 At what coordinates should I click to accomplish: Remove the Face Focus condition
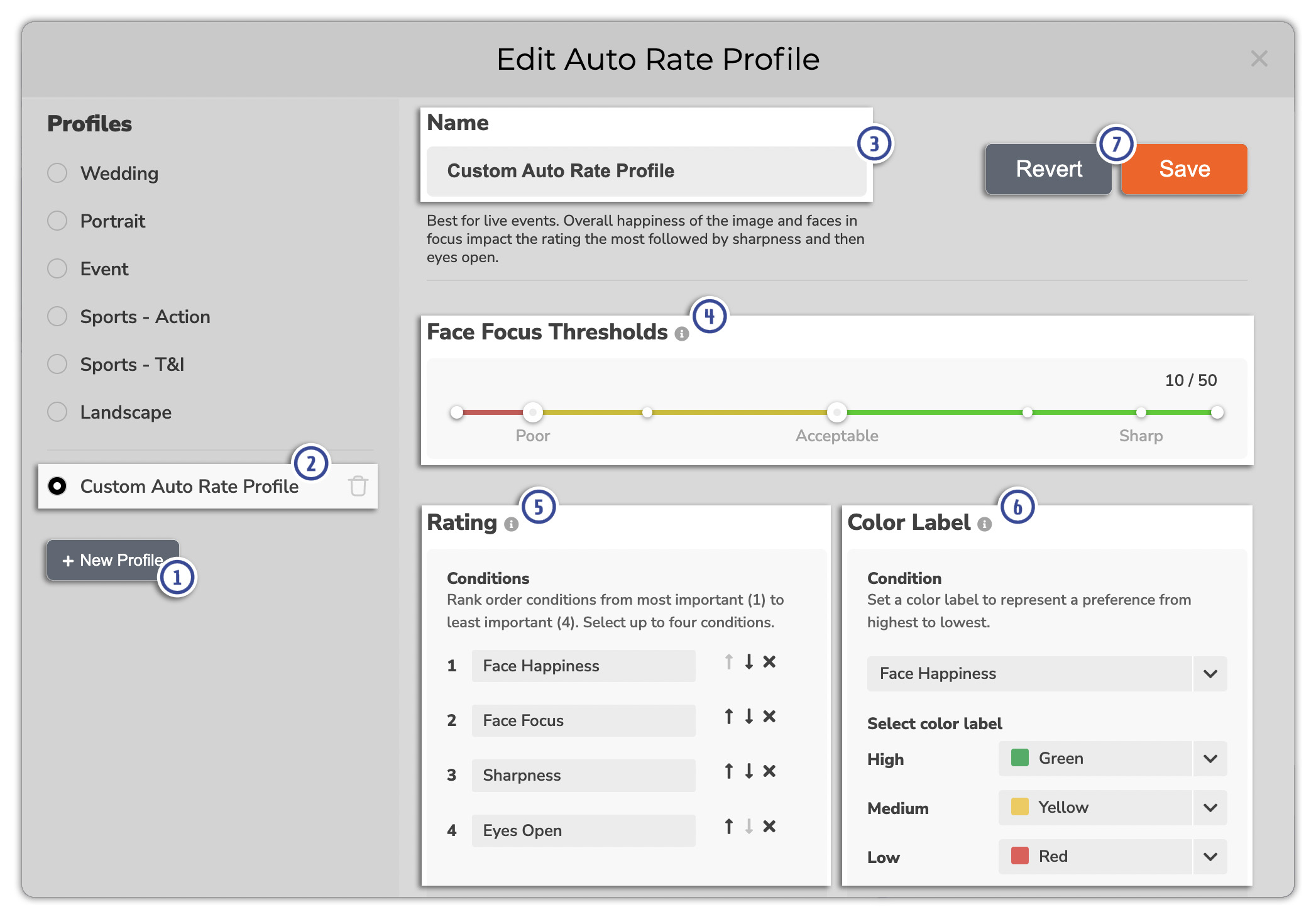(770, 716)
